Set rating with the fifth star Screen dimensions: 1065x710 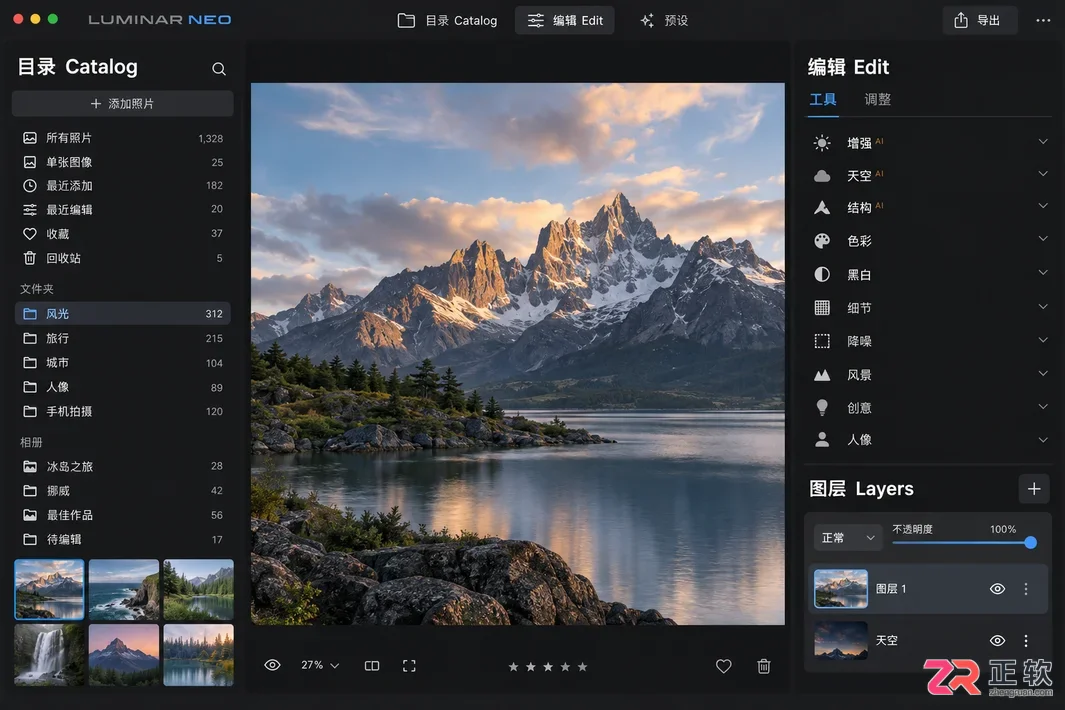[582, 667]
